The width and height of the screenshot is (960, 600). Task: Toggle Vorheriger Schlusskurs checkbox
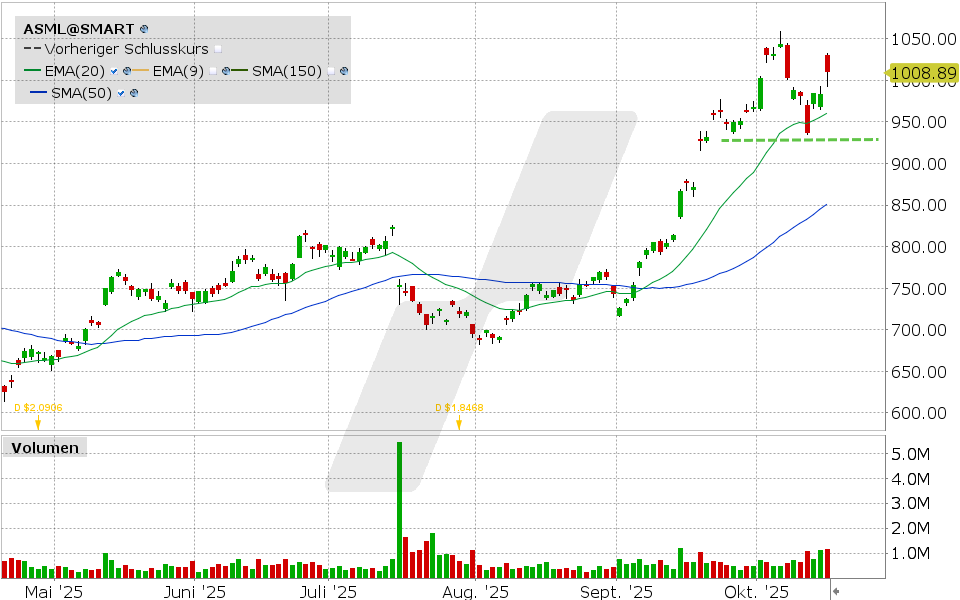(x=219, y=49)
